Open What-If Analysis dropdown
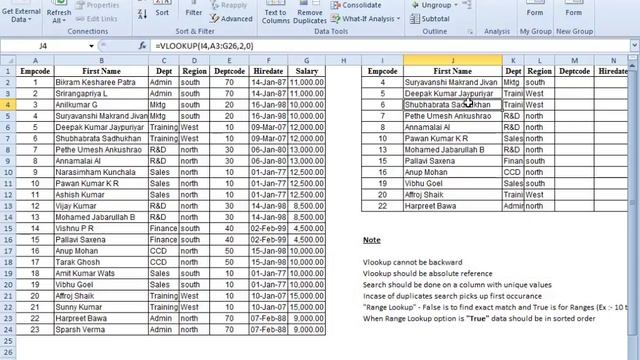640x360 pixels. (365, 19)
